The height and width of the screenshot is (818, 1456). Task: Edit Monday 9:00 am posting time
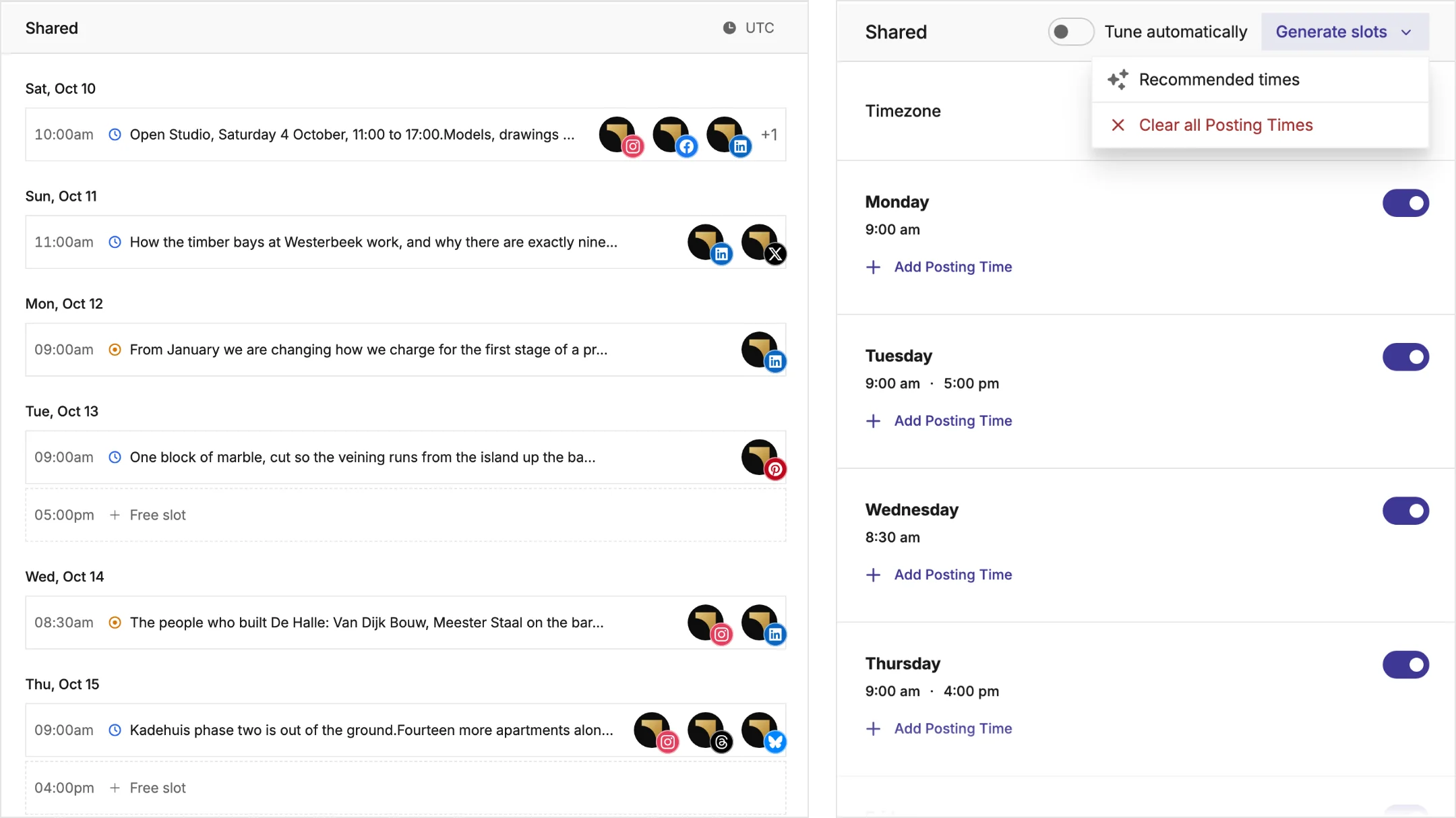pyautogui.click(x=892, y=230)
